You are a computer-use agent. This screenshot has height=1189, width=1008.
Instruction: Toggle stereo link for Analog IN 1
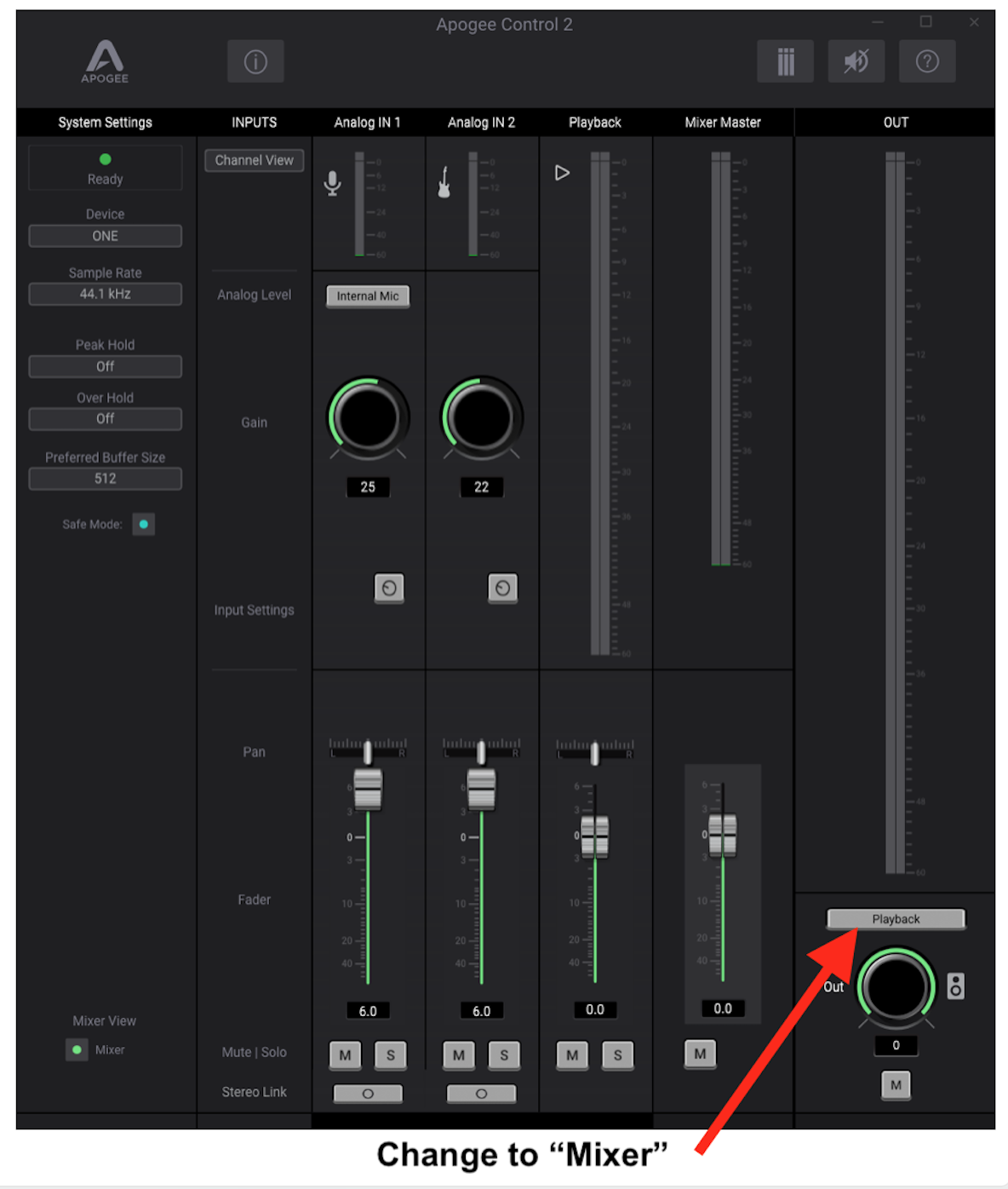pos(368,1094)
